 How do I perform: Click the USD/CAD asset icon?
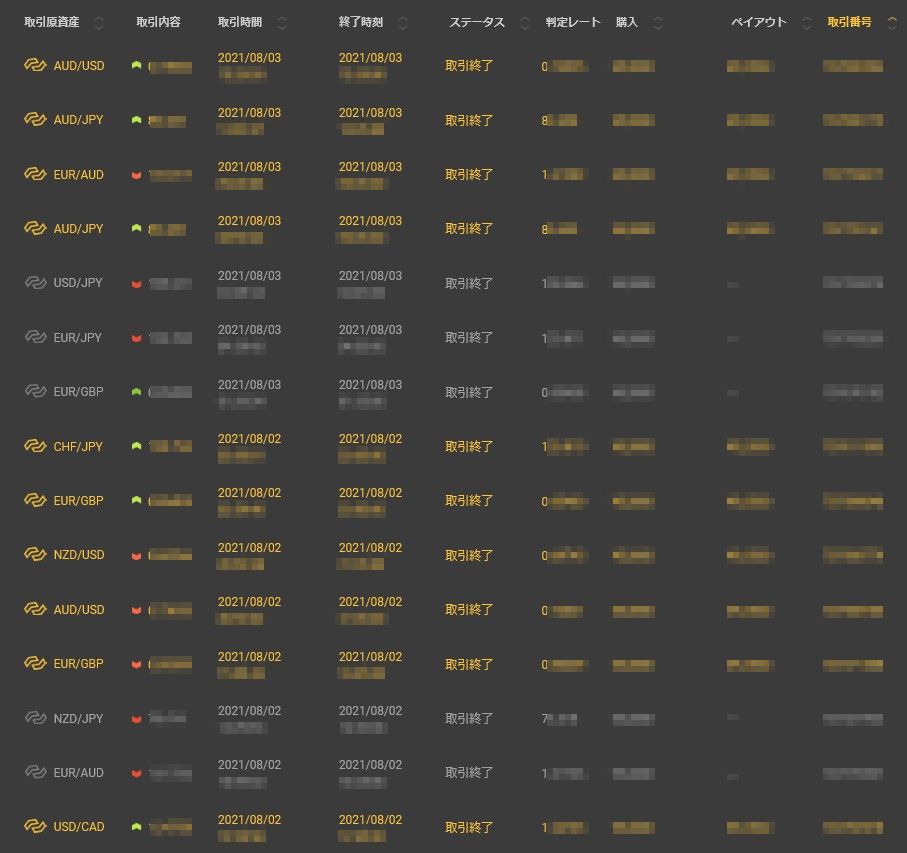(36, 827)
